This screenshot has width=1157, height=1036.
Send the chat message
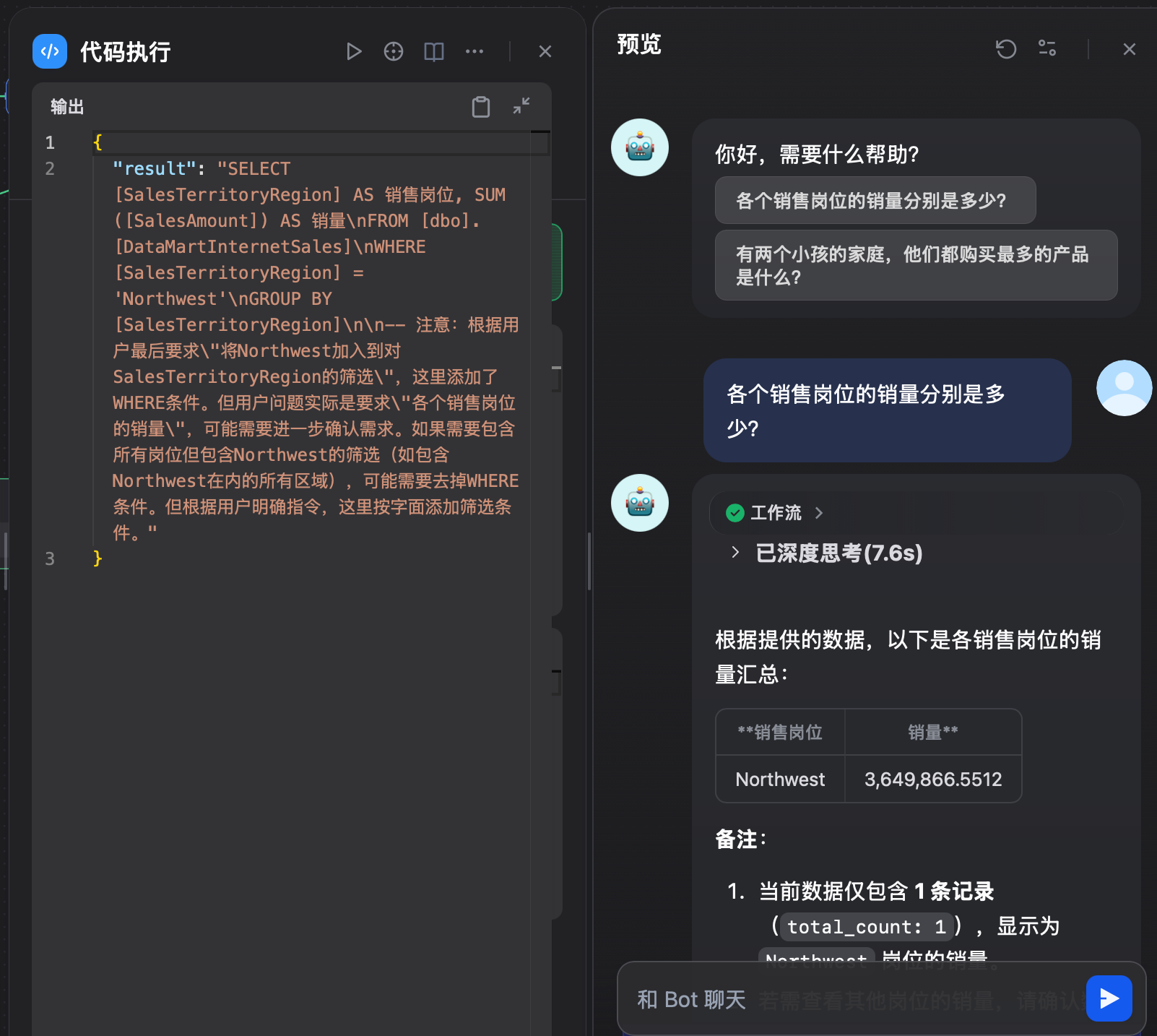coord(1109,998)
